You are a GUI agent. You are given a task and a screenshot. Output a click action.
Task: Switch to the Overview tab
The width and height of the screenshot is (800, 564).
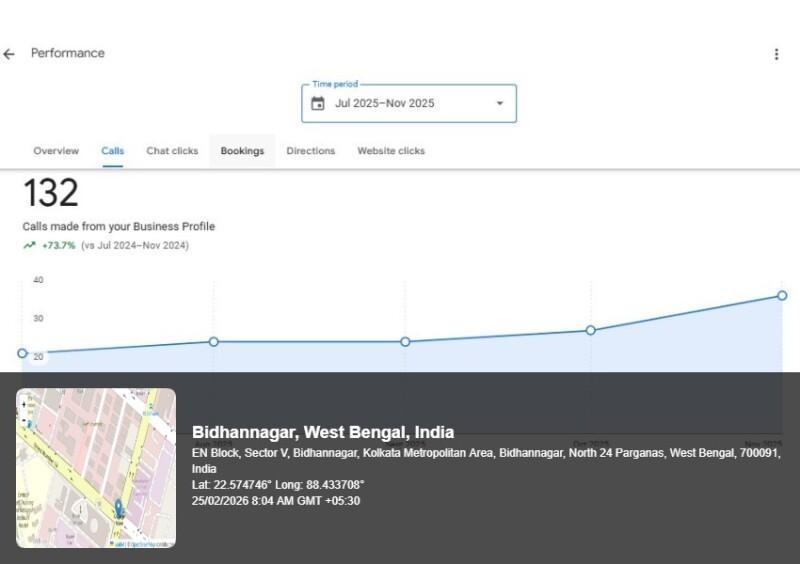point(56,151)
